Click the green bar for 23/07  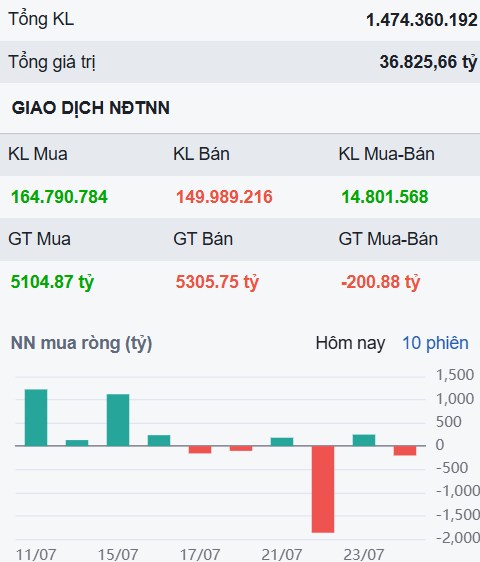click(364, 440)
